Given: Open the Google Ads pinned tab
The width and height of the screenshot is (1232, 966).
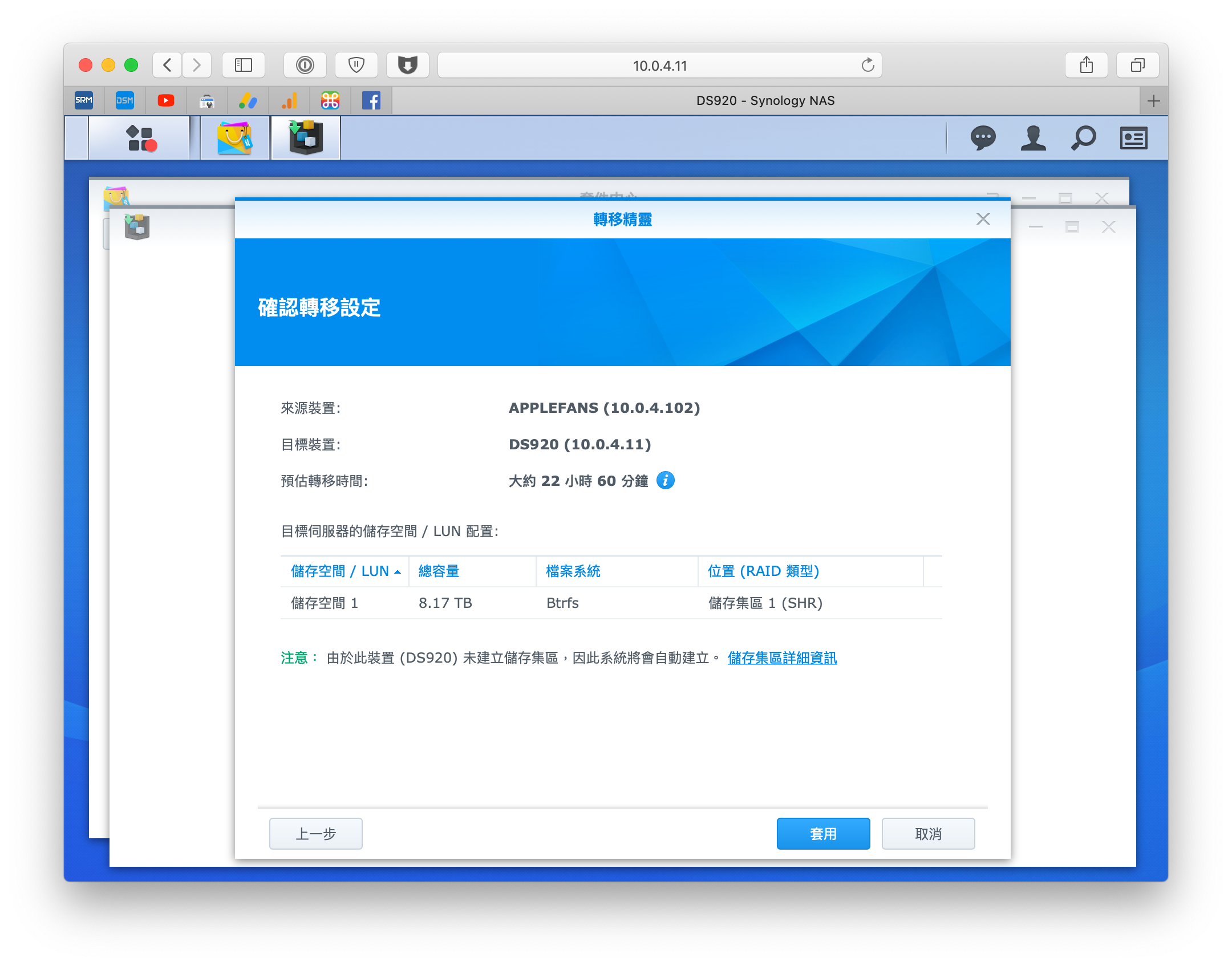Looking at the screenshot, I should [248, 101].
